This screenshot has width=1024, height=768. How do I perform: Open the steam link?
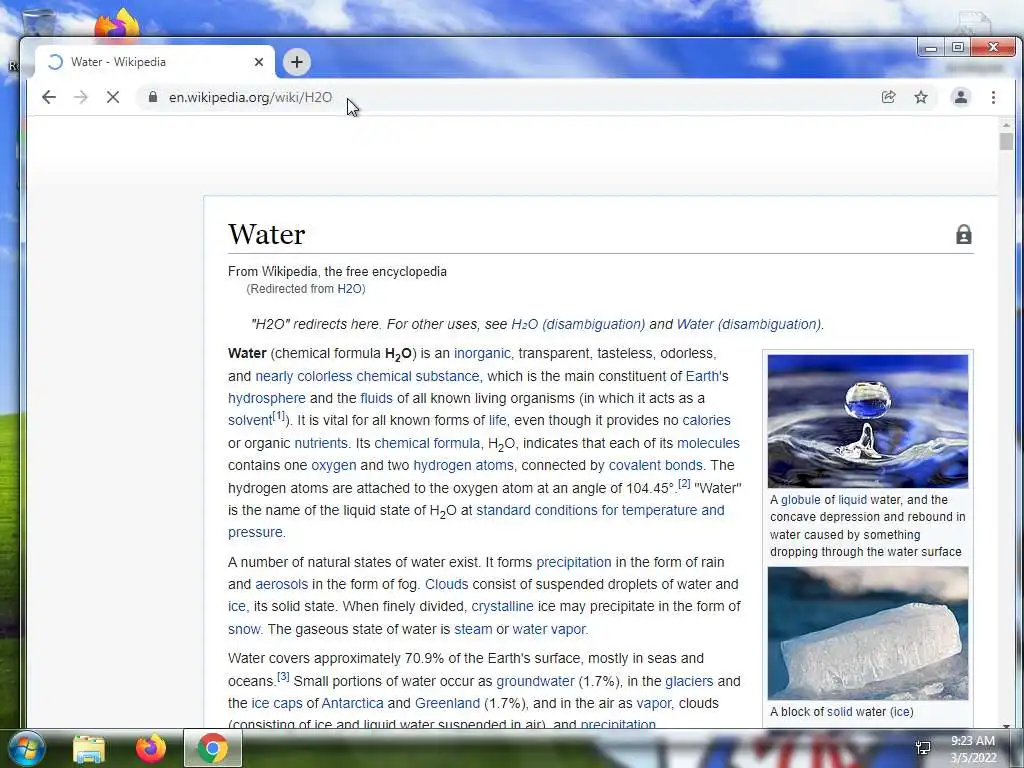click(473, 630)
